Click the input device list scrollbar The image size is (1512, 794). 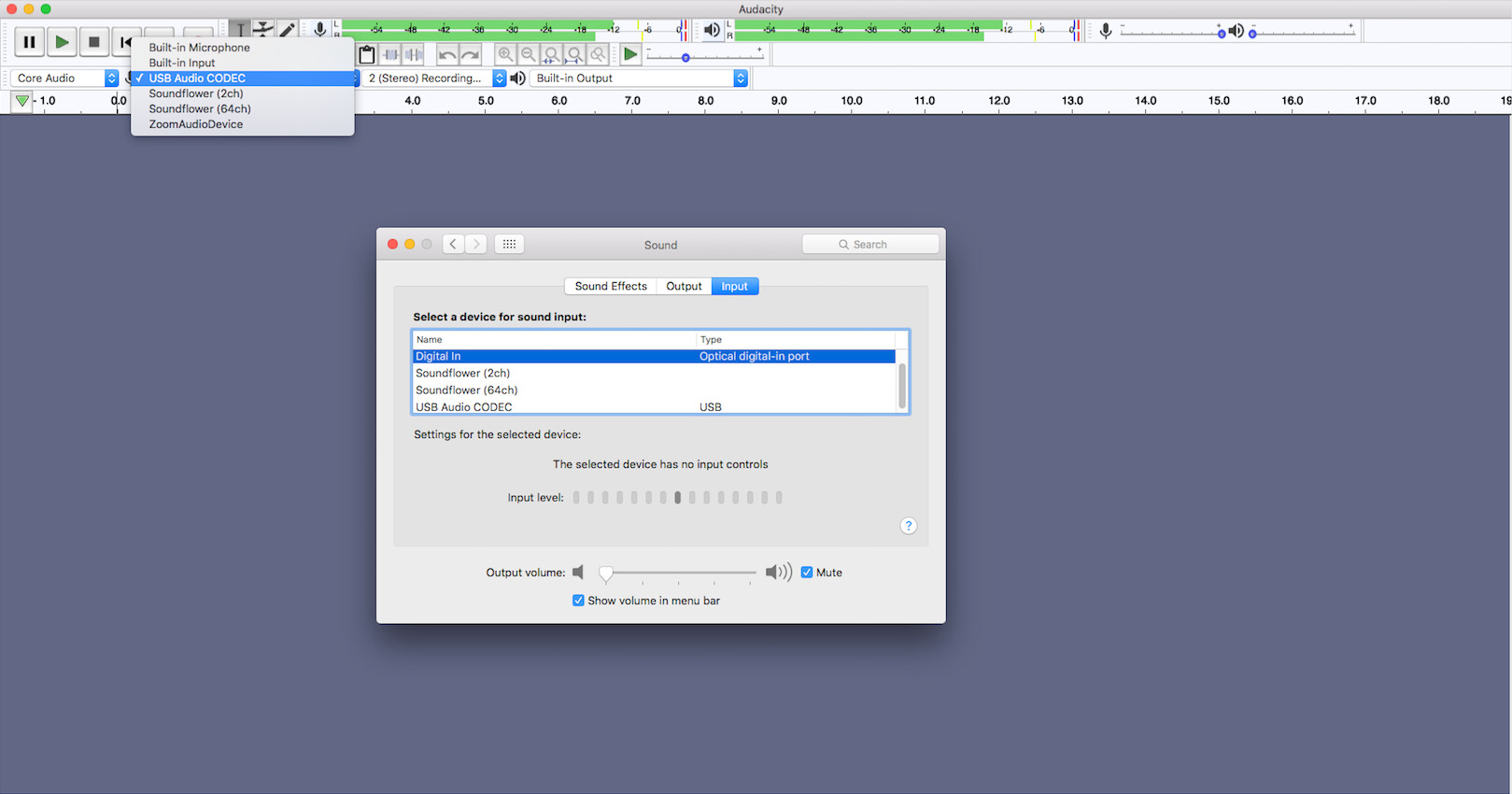click(902, 386)
